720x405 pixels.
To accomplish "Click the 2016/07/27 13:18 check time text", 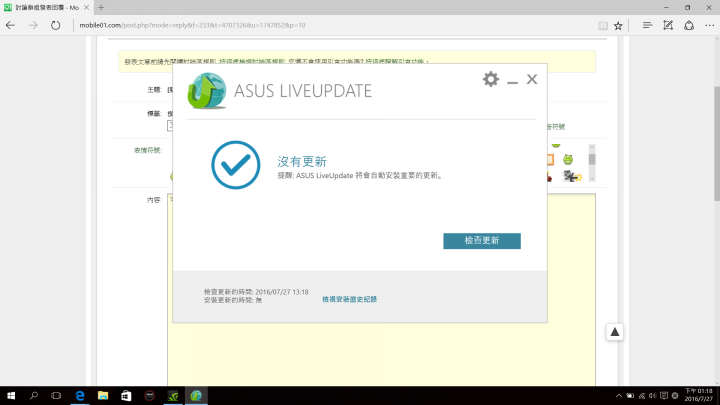I will (282, 292).
